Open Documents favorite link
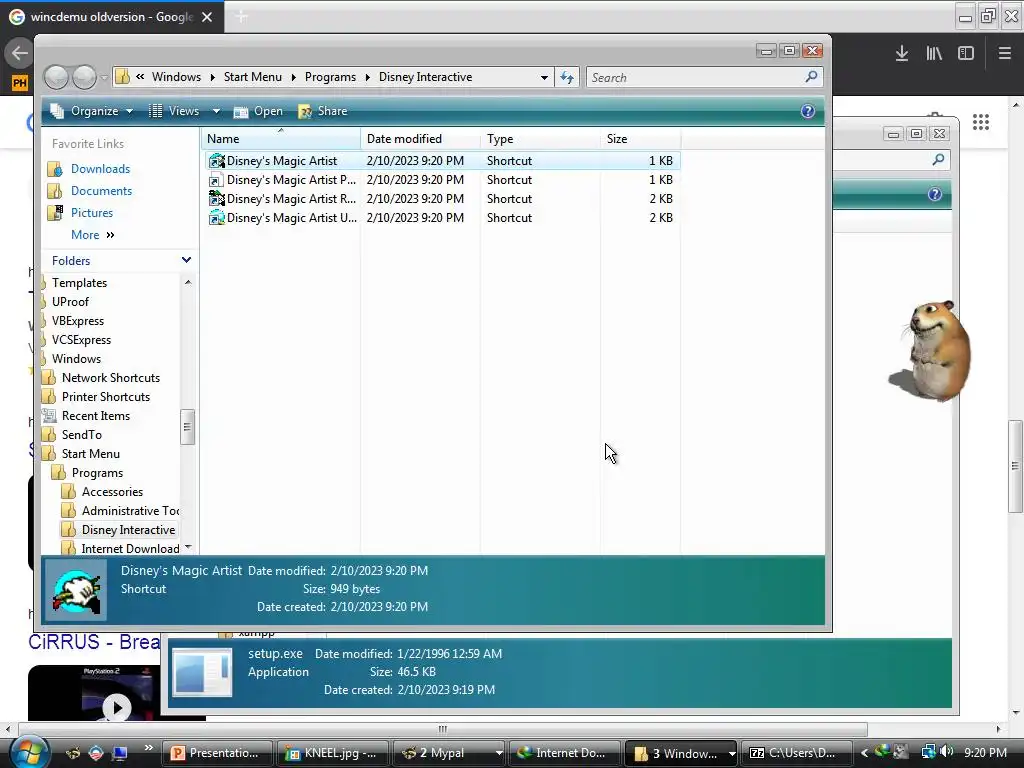 [101, 191]
